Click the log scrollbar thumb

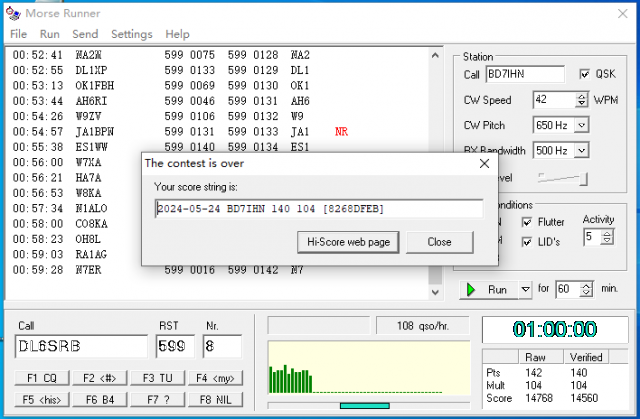point(435,275)
